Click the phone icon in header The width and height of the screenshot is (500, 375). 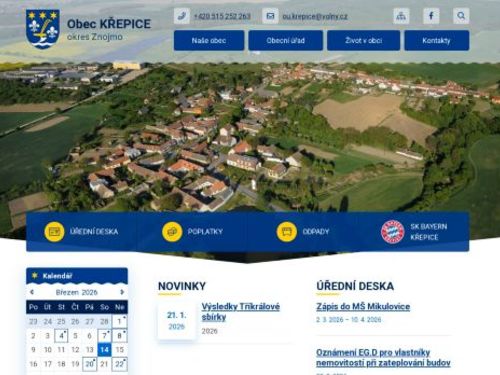pos(182,16)
